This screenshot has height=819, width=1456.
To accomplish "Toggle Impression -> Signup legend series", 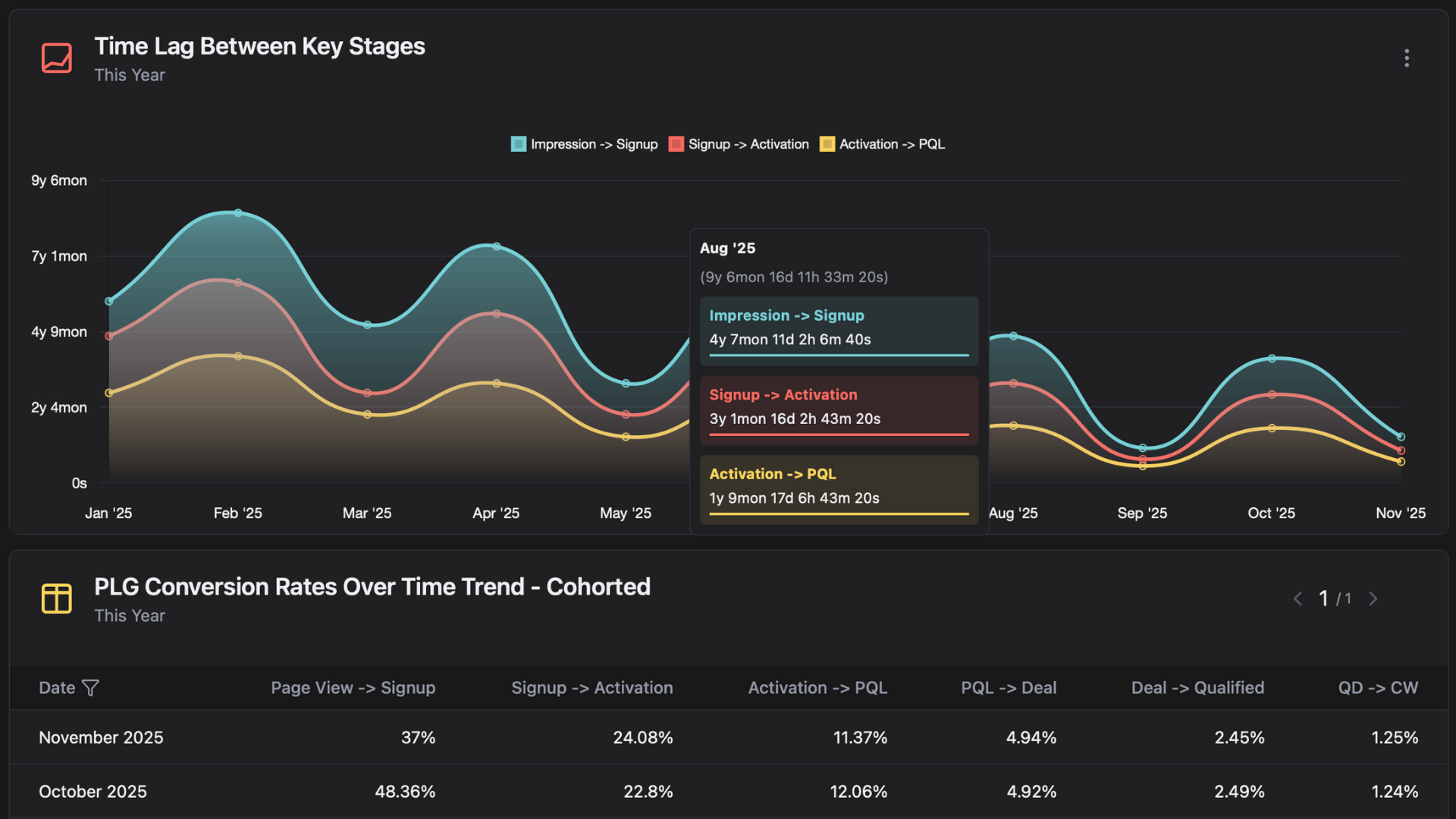I will pyautogui.click(x=593, y=144).
